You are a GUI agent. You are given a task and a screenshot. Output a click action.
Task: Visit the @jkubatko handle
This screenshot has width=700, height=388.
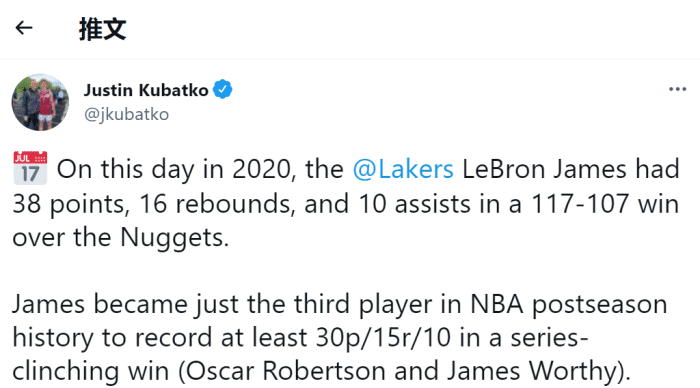[126, 114]
